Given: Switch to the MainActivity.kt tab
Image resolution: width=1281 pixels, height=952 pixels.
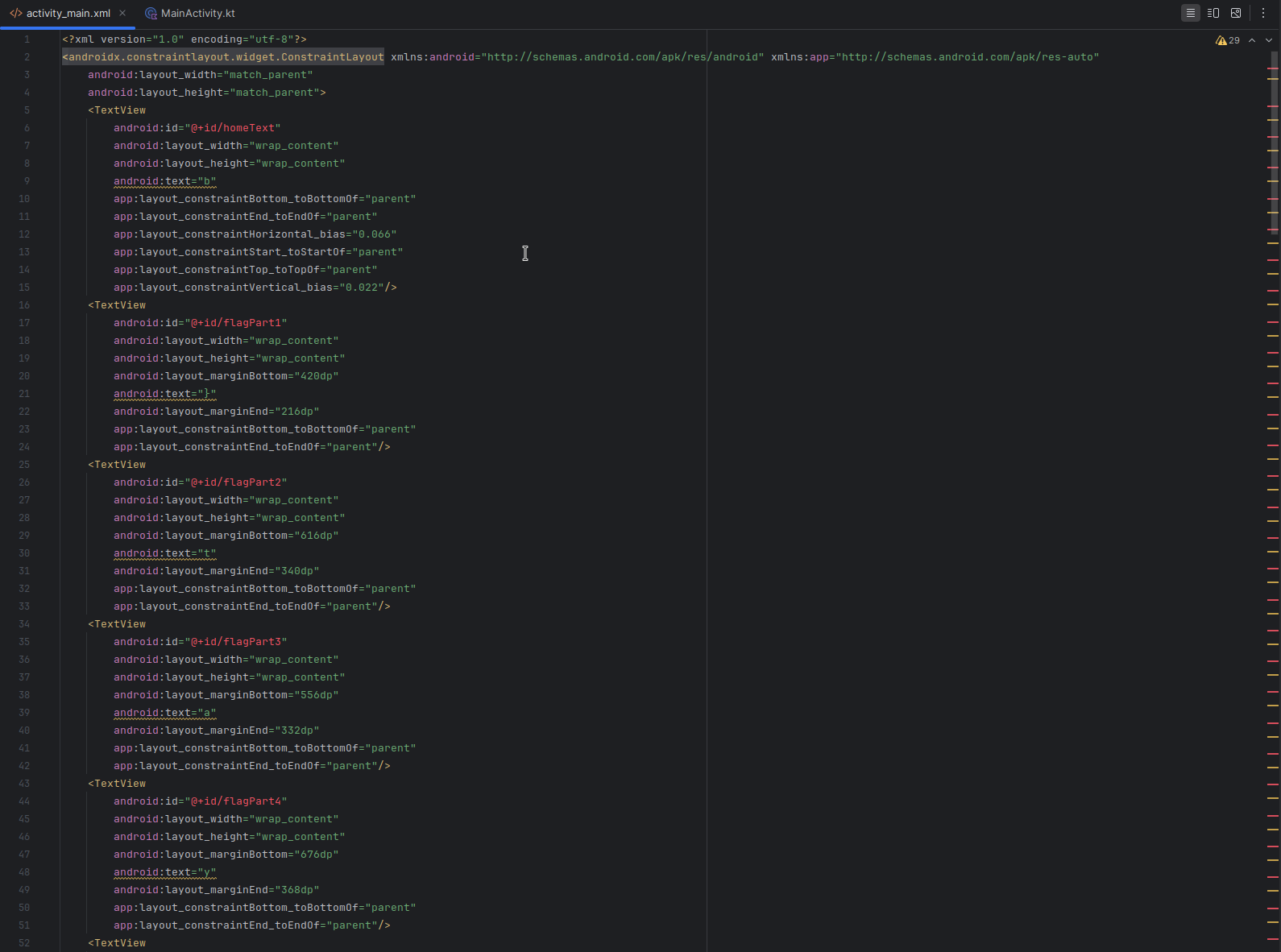Looking at the screenshot, I should pyautogui.click(x=190, y=13).
